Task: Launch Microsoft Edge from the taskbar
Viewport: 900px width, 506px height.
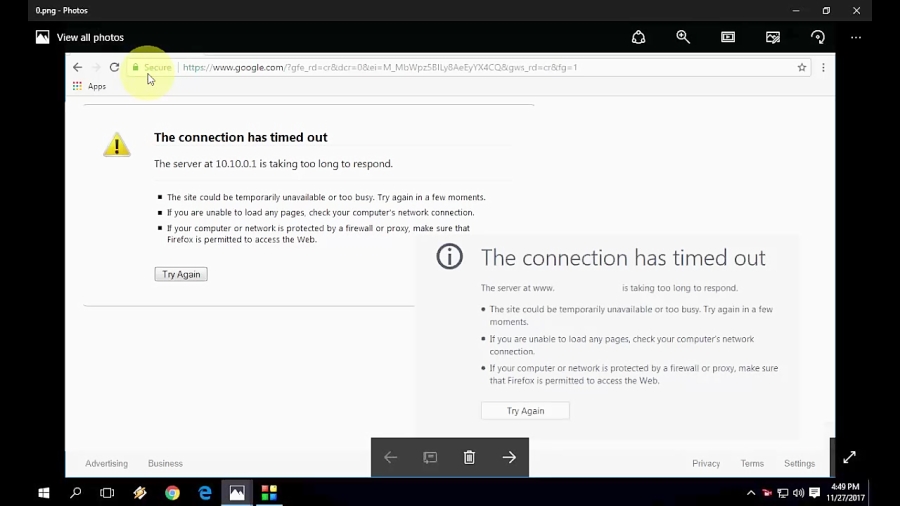Action: coord(205,493)
